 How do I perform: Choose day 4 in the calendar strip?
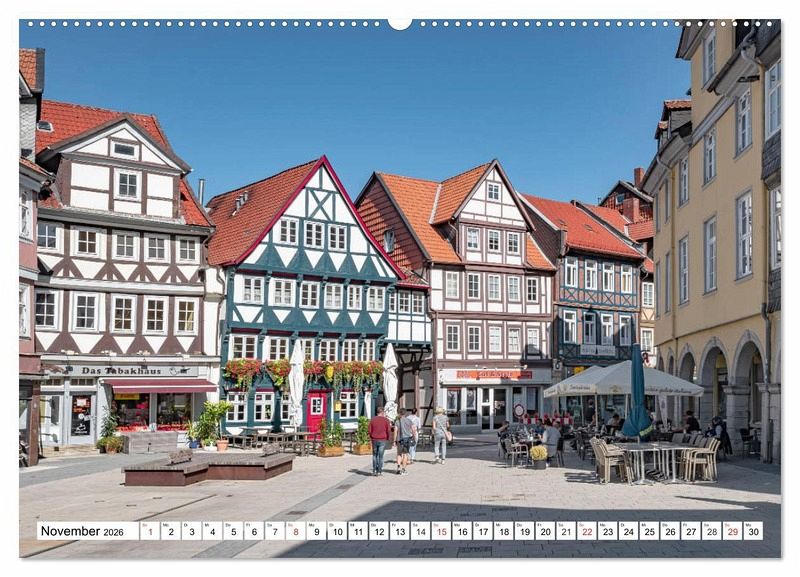coord(212,531)
